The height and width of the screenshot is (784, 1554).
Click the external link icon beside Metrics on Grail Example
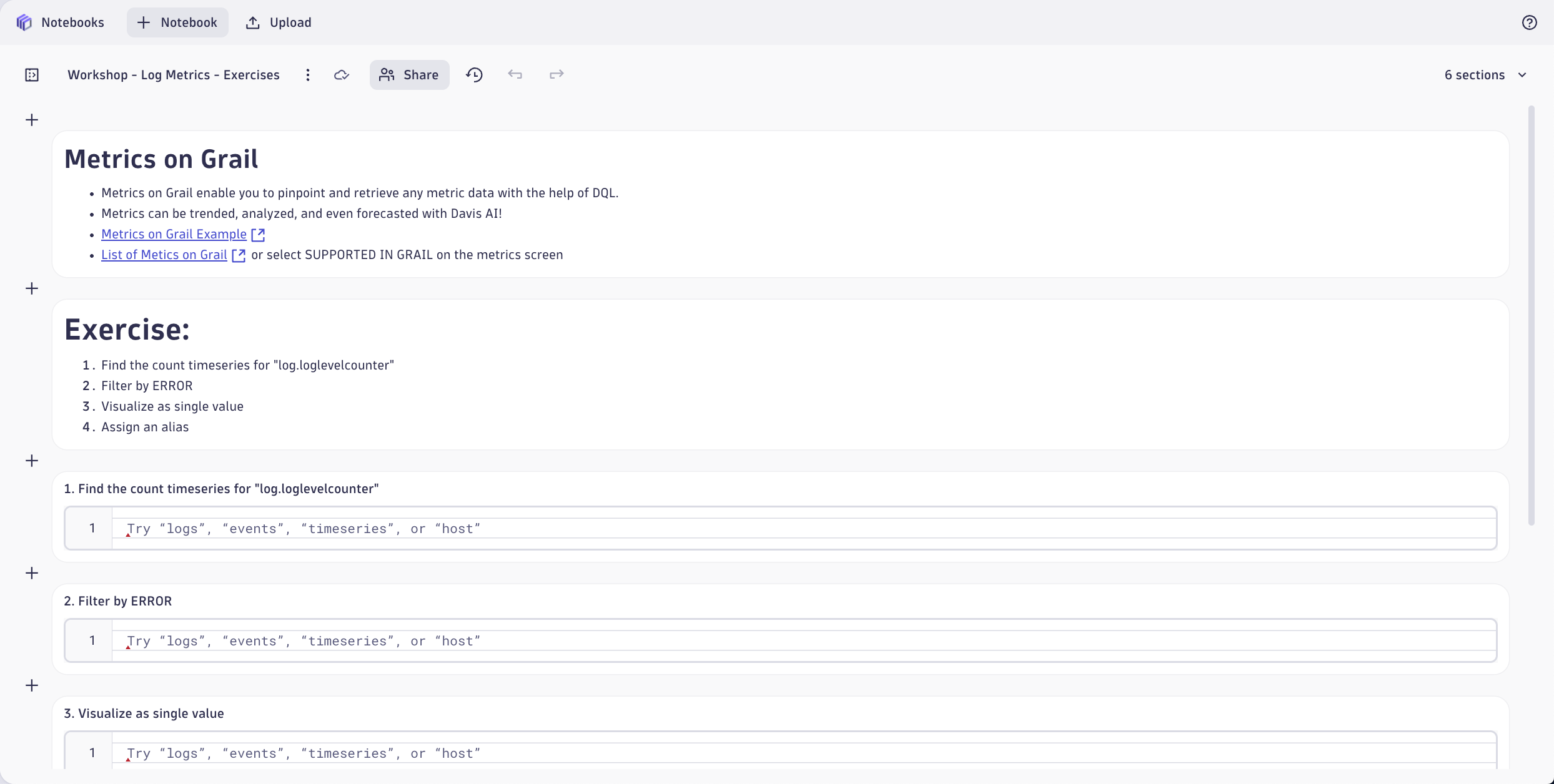pyautogui.click(x=258, y=235)
